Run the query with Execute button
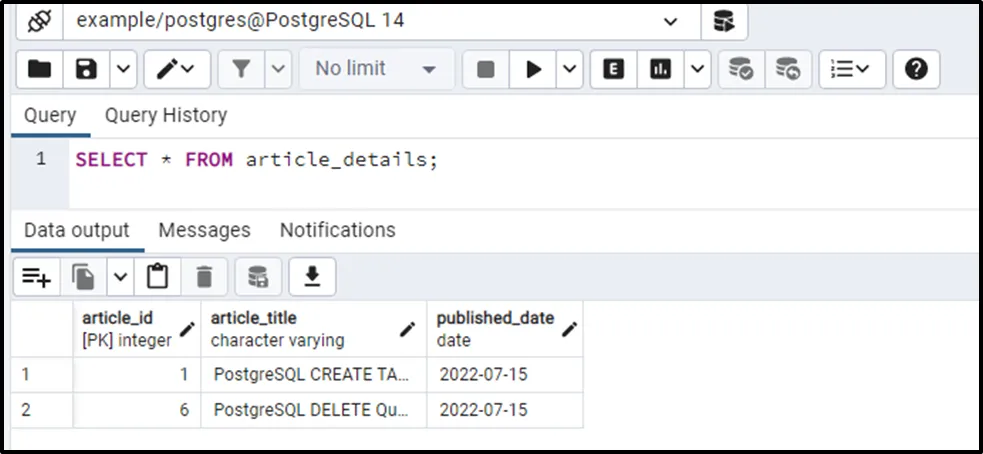The image size is (983, 454). [x=534, y=69]
